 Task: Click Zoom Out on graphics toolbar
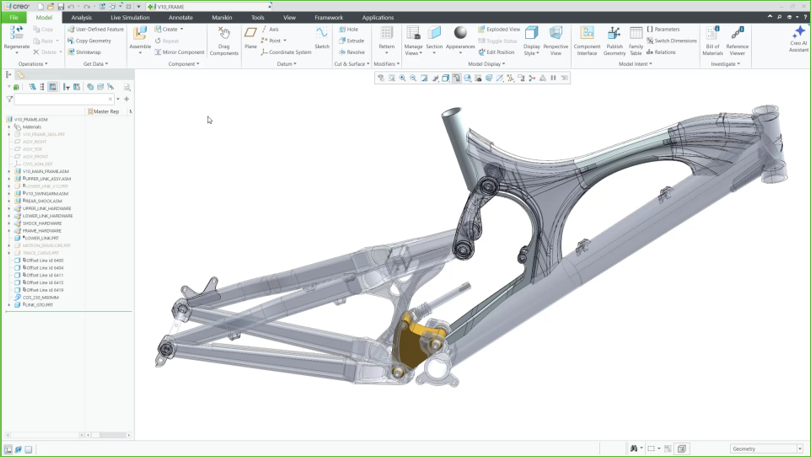pyautogui.click(x=413, y=78)
